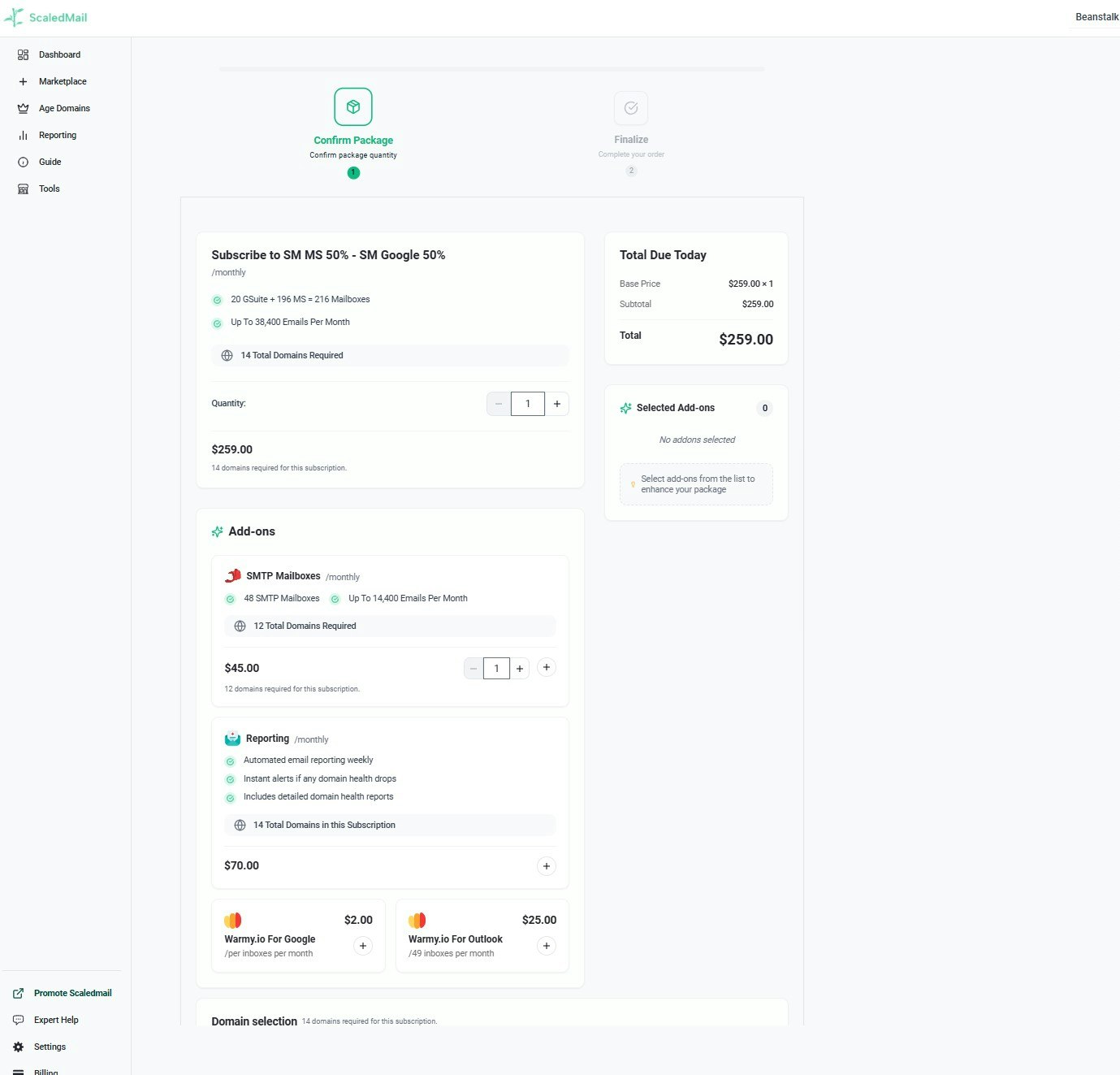Open the Guide section

coord(50,162)
